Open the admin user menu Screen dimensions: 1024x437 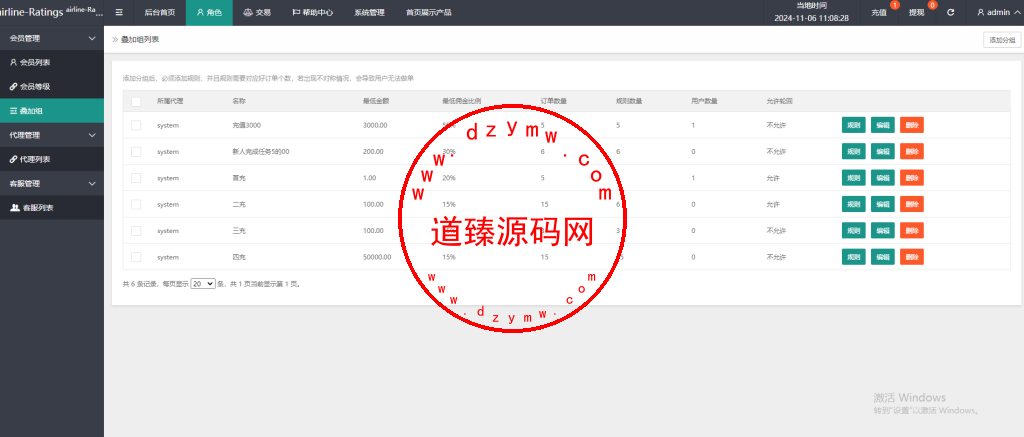(997, 12)
